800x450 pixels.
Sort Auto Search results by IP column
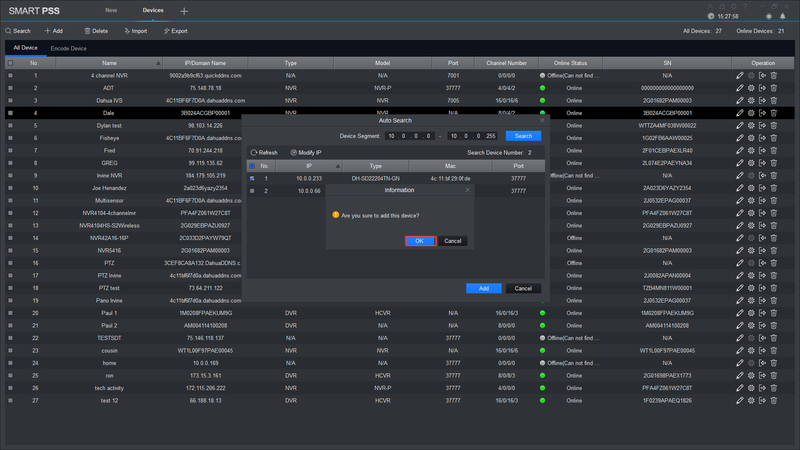308,165
